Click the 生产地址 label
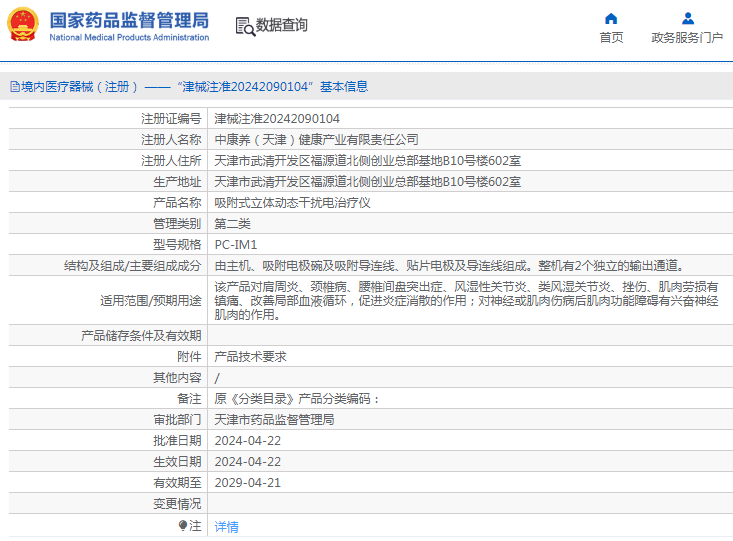 (177, 182)
